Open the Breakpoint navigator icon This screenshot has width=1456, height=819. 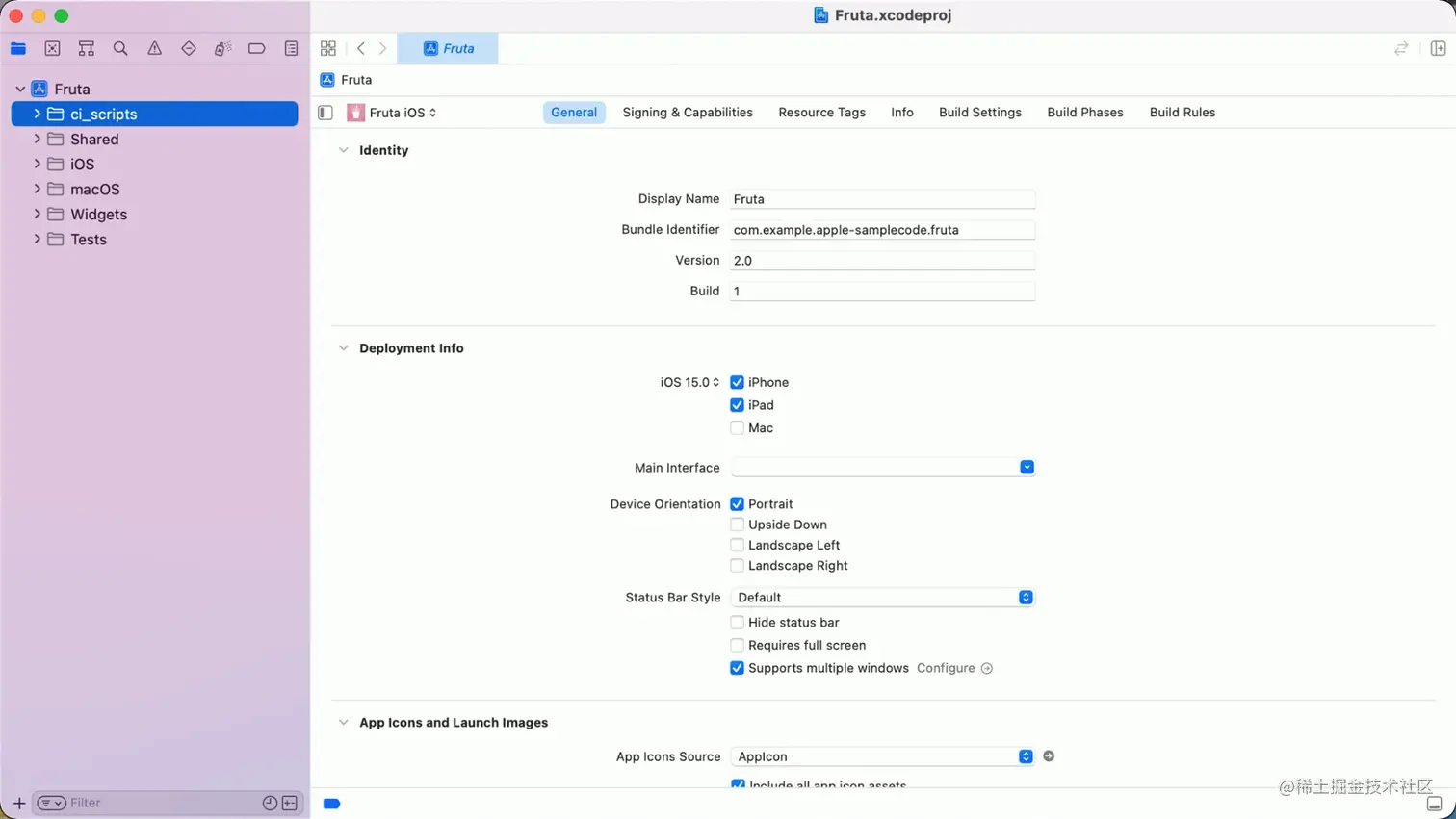coord(256,48)
